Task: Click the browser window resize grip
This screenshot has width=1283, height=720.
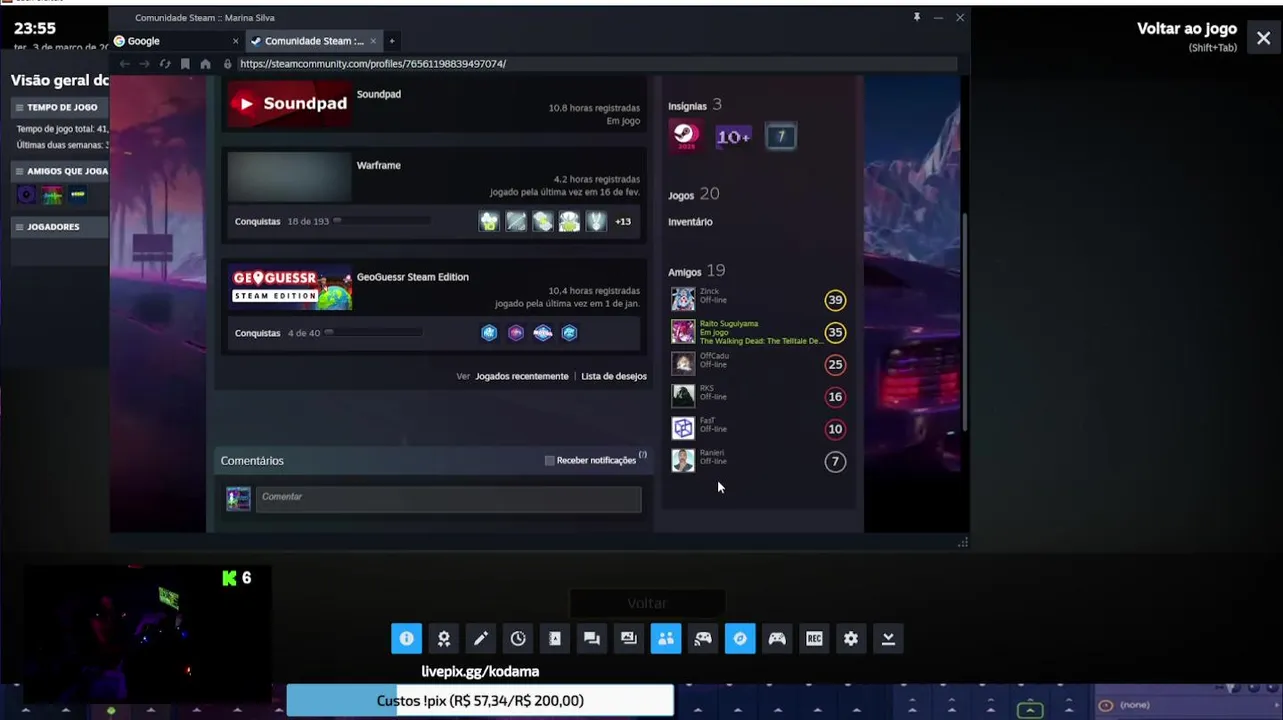Action: pyautogui.click(x=963, y=543)
